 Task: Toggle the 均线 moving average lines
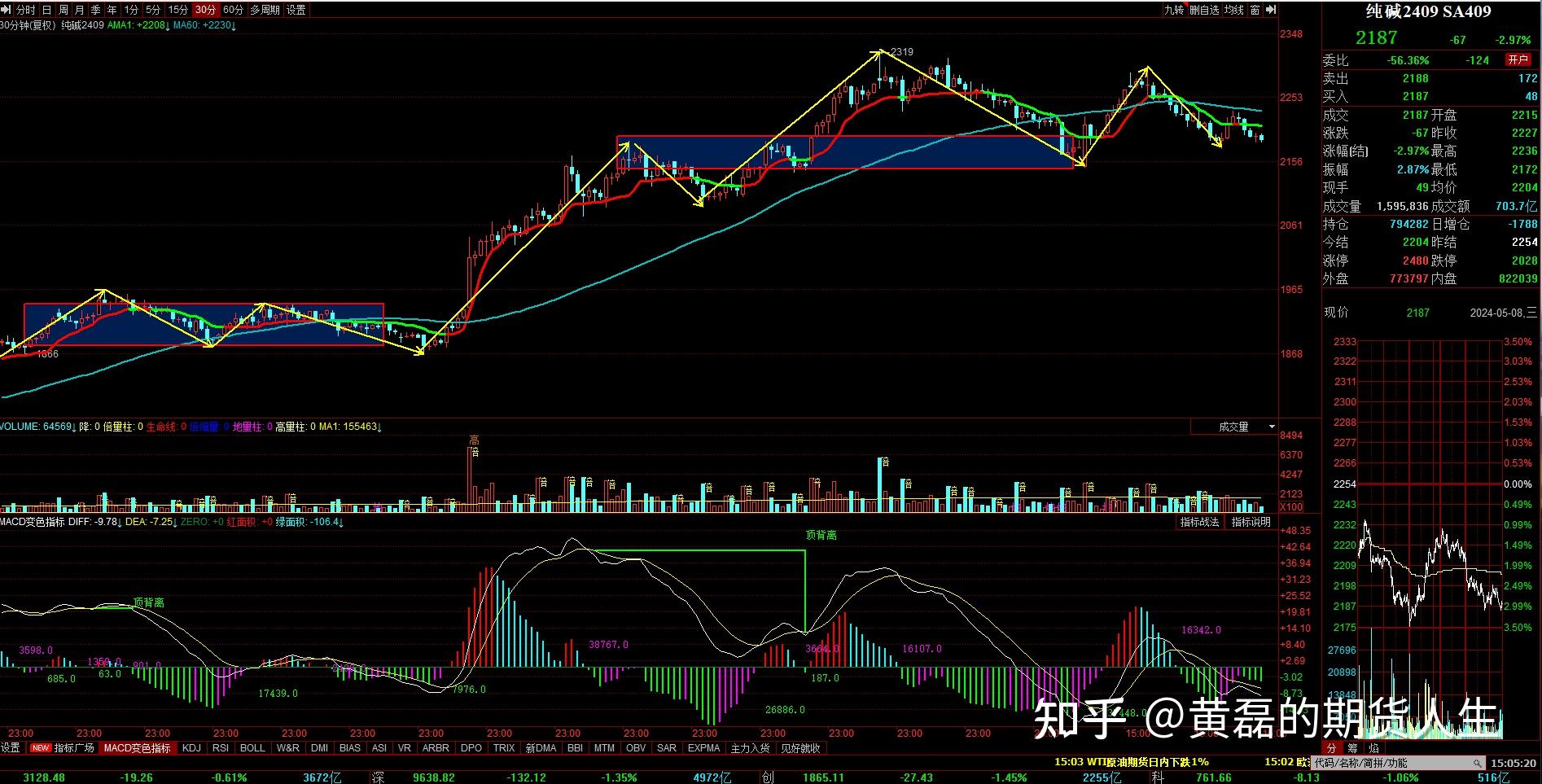[x=1234, y=10]
